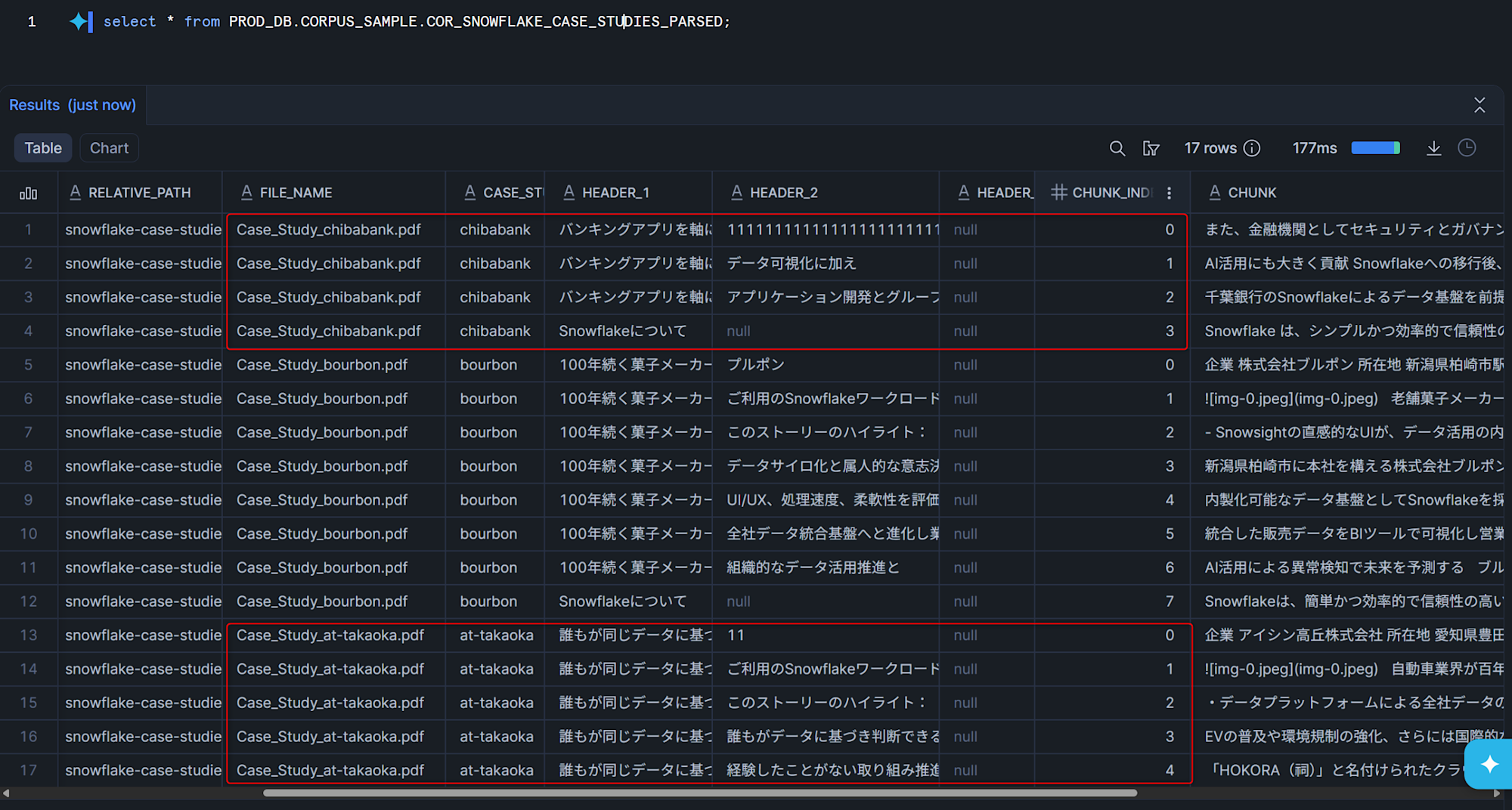Click 'このストーリーのハイライト' cell in row 15

(826, 703)
